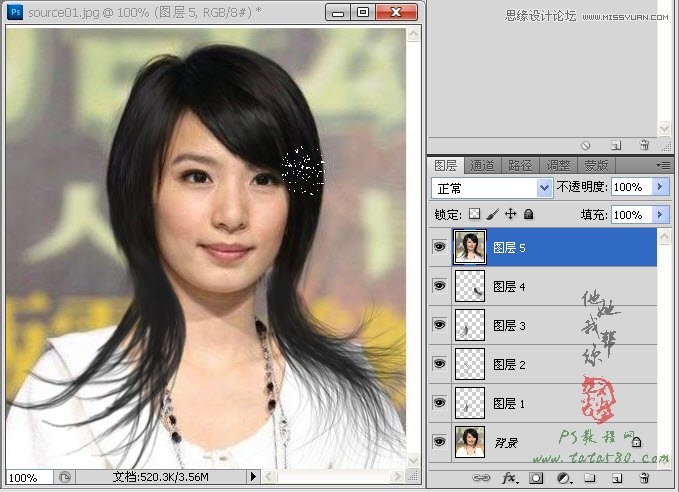Minimize the source01.jpg document window
This screenshot has height=492, width=679.
pyautogui.click(x=338, y=12)
